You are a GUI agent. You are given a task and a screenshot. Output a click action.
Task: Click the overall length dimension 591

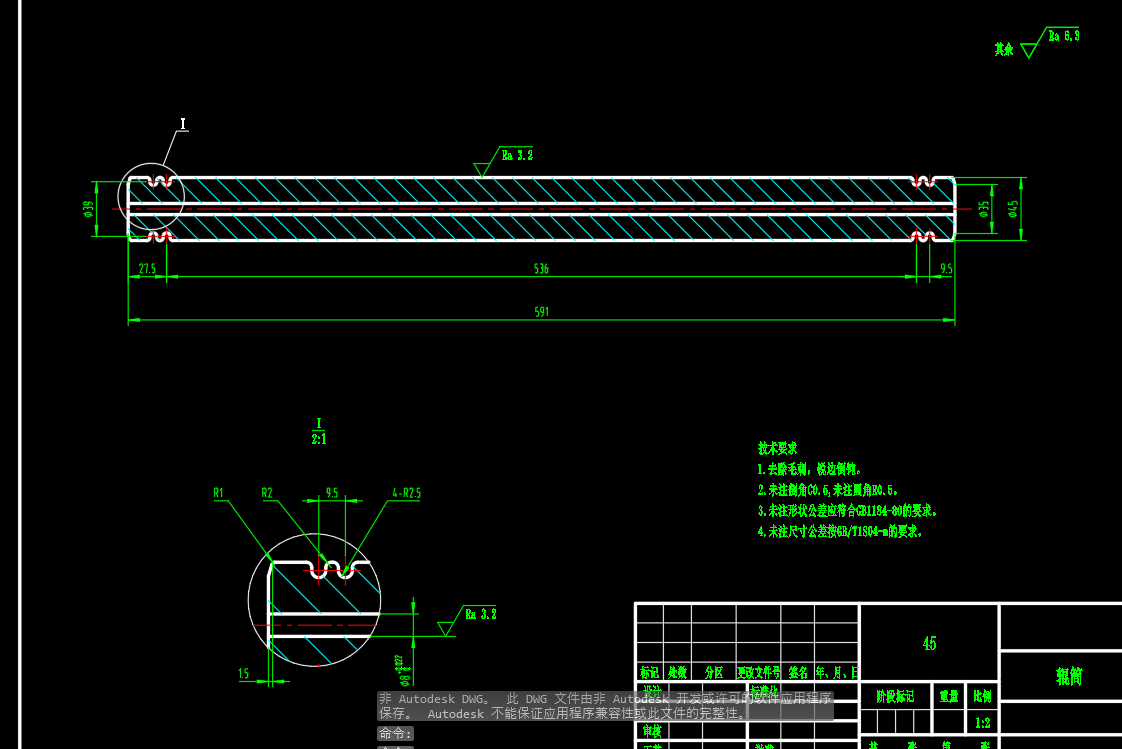pyautogui.click(x=542, y=312)
